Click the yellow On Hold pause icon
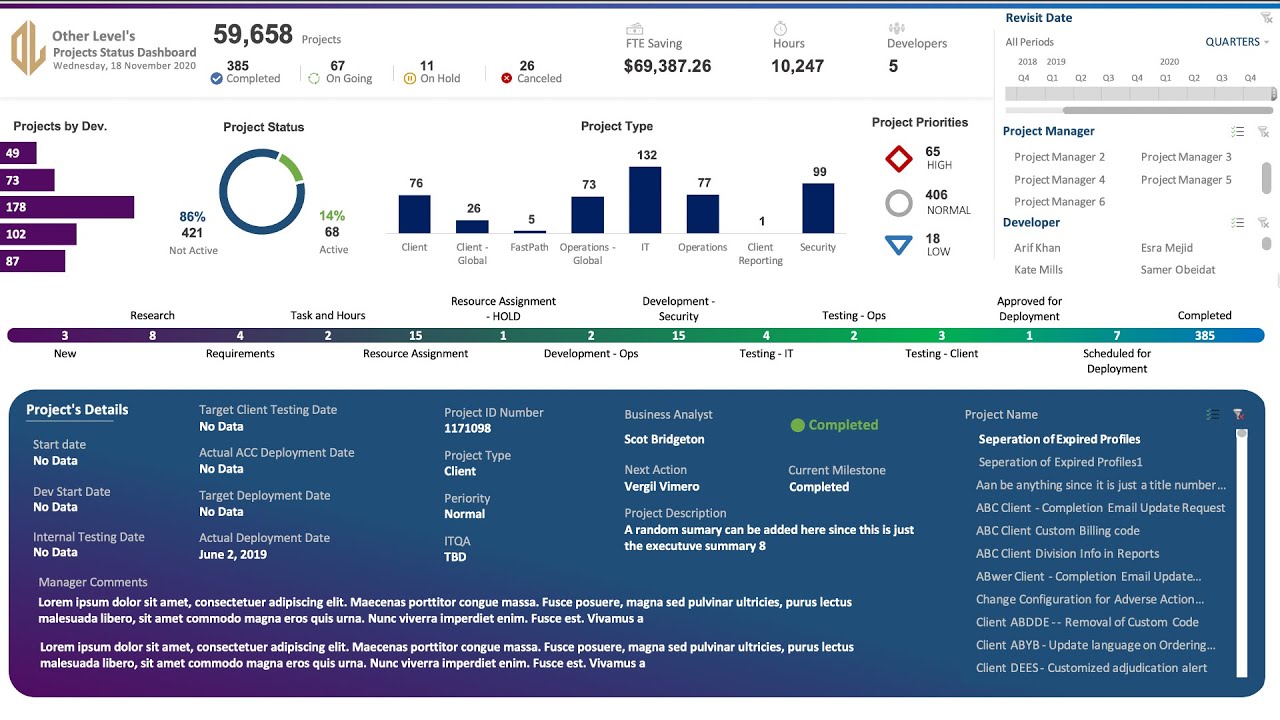This screenshot has width=1280, height=720. [x=409, y=78]
